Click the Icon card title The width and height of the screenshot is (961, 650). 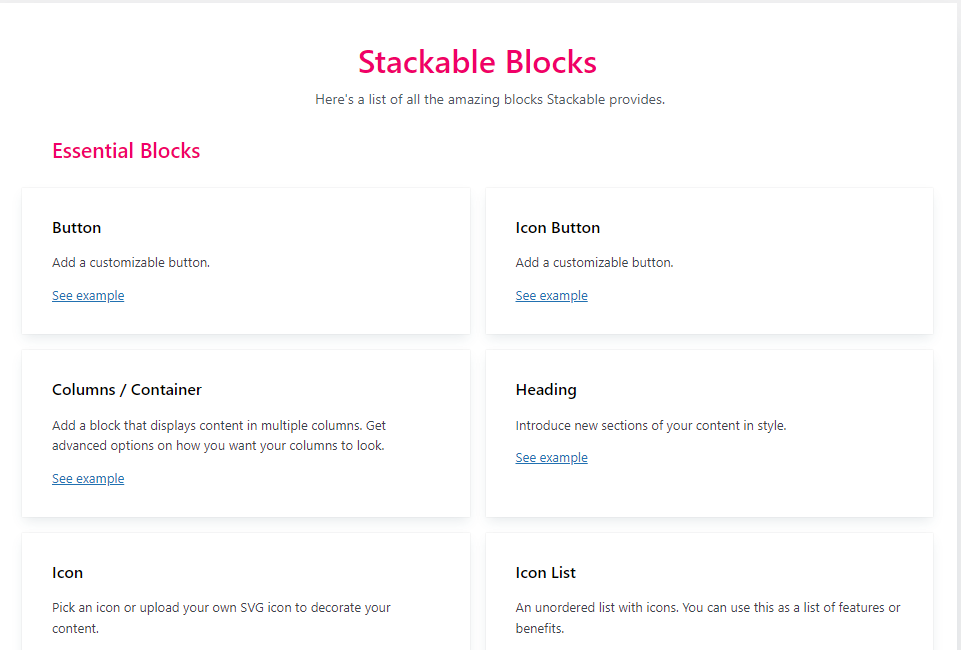pos(68,573)
